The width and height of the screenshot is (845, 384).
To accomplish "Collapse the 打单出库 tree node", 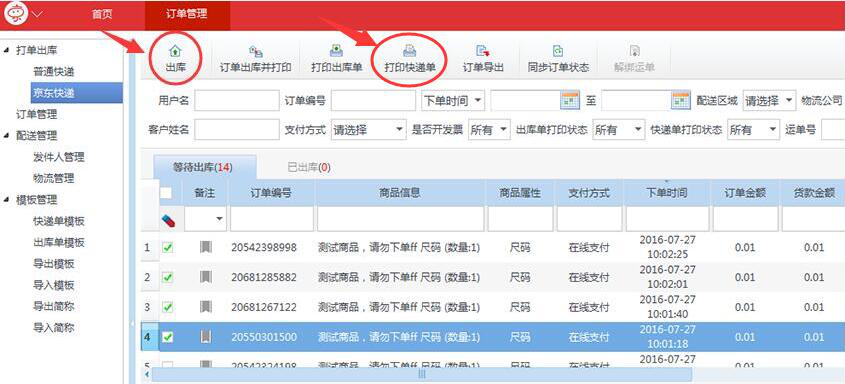I will point(6,50).
